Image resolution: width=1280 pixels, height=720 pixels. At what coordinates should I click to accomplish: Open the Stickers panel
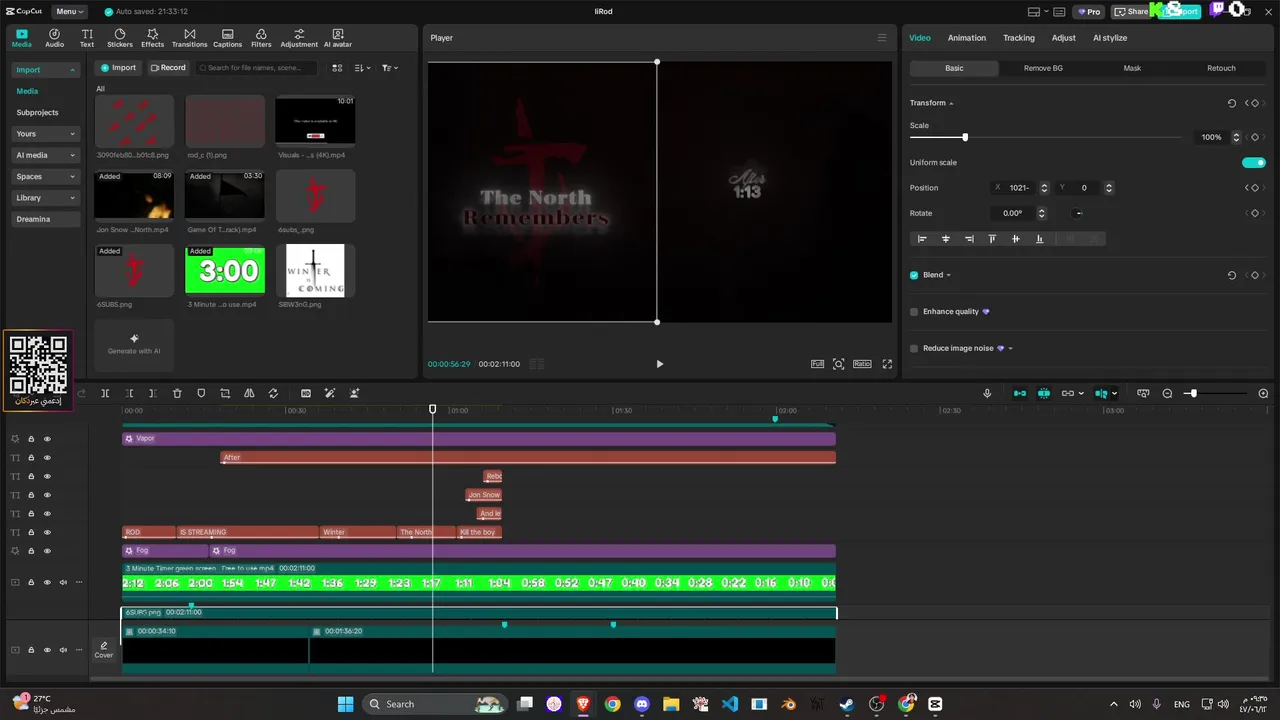[x=120, y=38]
